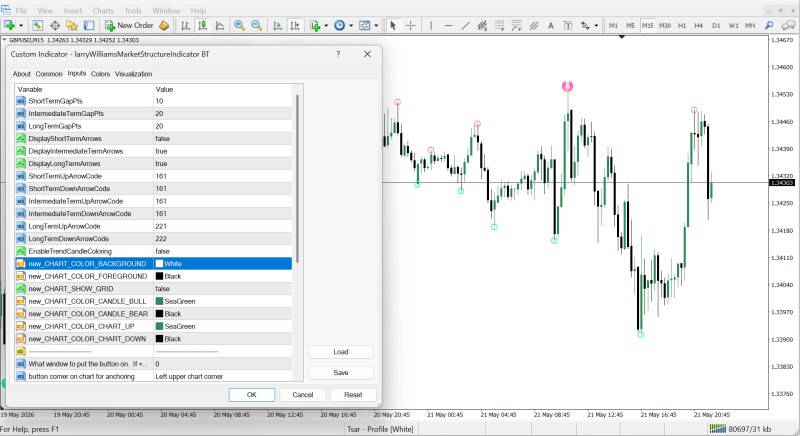Switch chart to line chart mode
This screenshot has width=800, height=436.
220,25
